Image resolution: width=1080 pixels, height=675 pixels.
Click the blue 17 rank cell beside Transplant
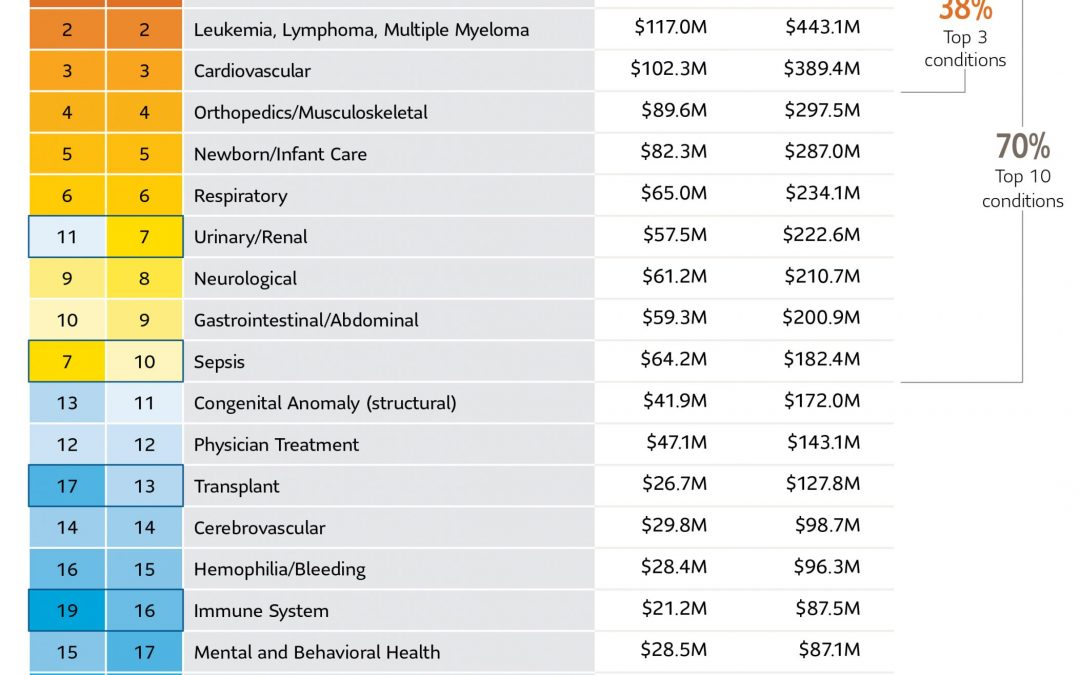67,487
